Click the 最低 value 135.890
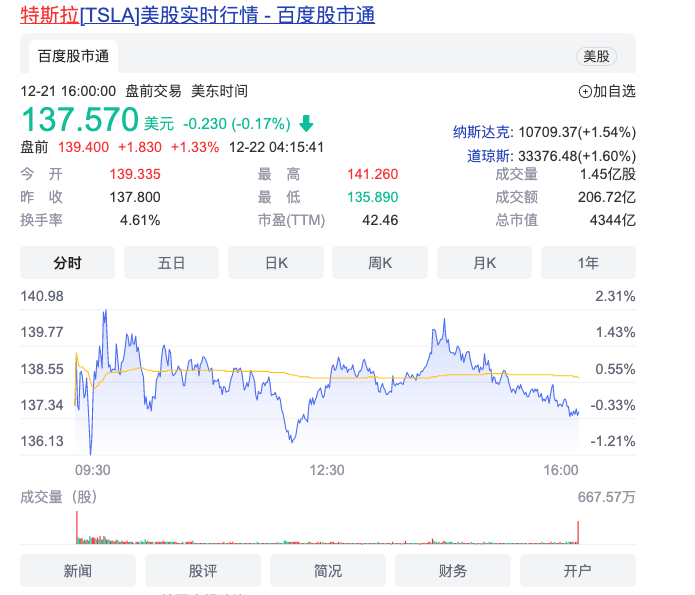Viewport: 695px width, 595px height. coord(372,197)
